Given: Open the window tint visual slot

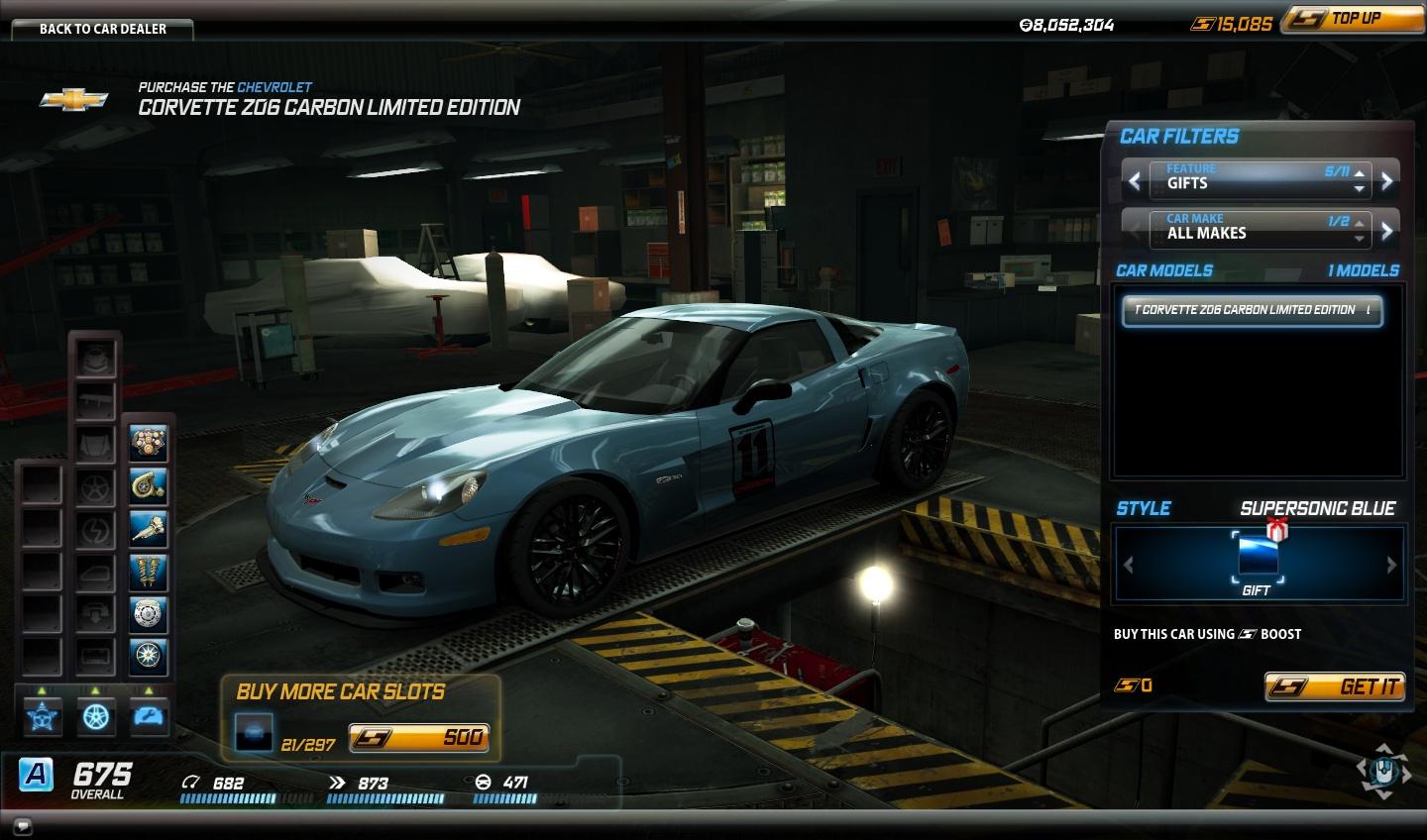Looking at the screenshot, I should click(96, 572).
